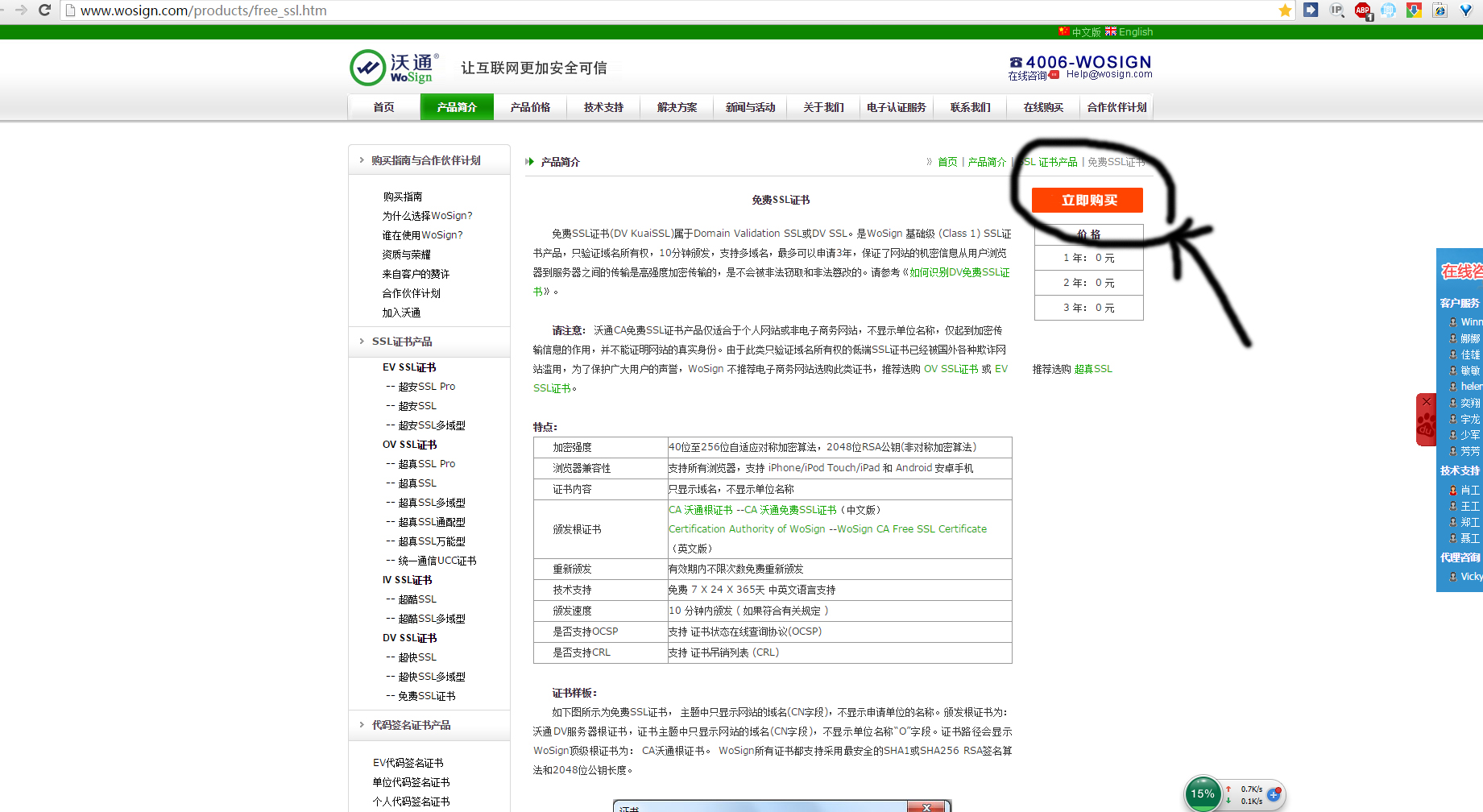Click the Baidu paw icon widget
The image size is (1483, 812).
1427,425
